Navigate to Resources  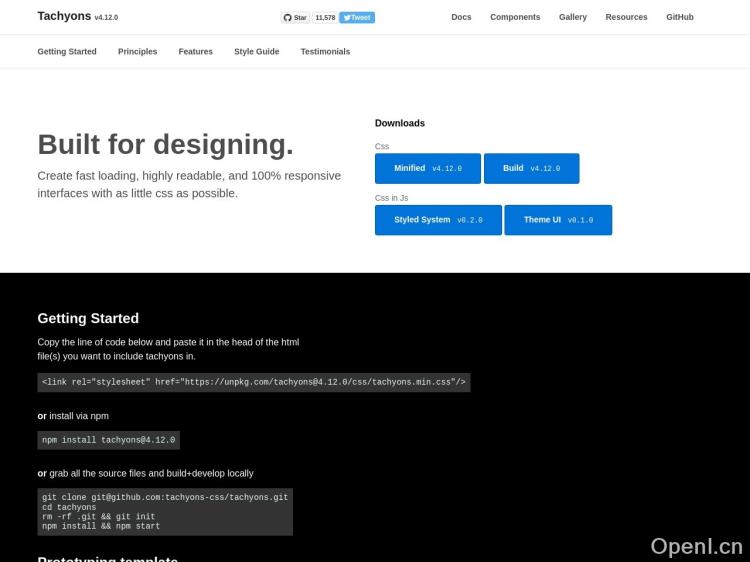point(626,17)
